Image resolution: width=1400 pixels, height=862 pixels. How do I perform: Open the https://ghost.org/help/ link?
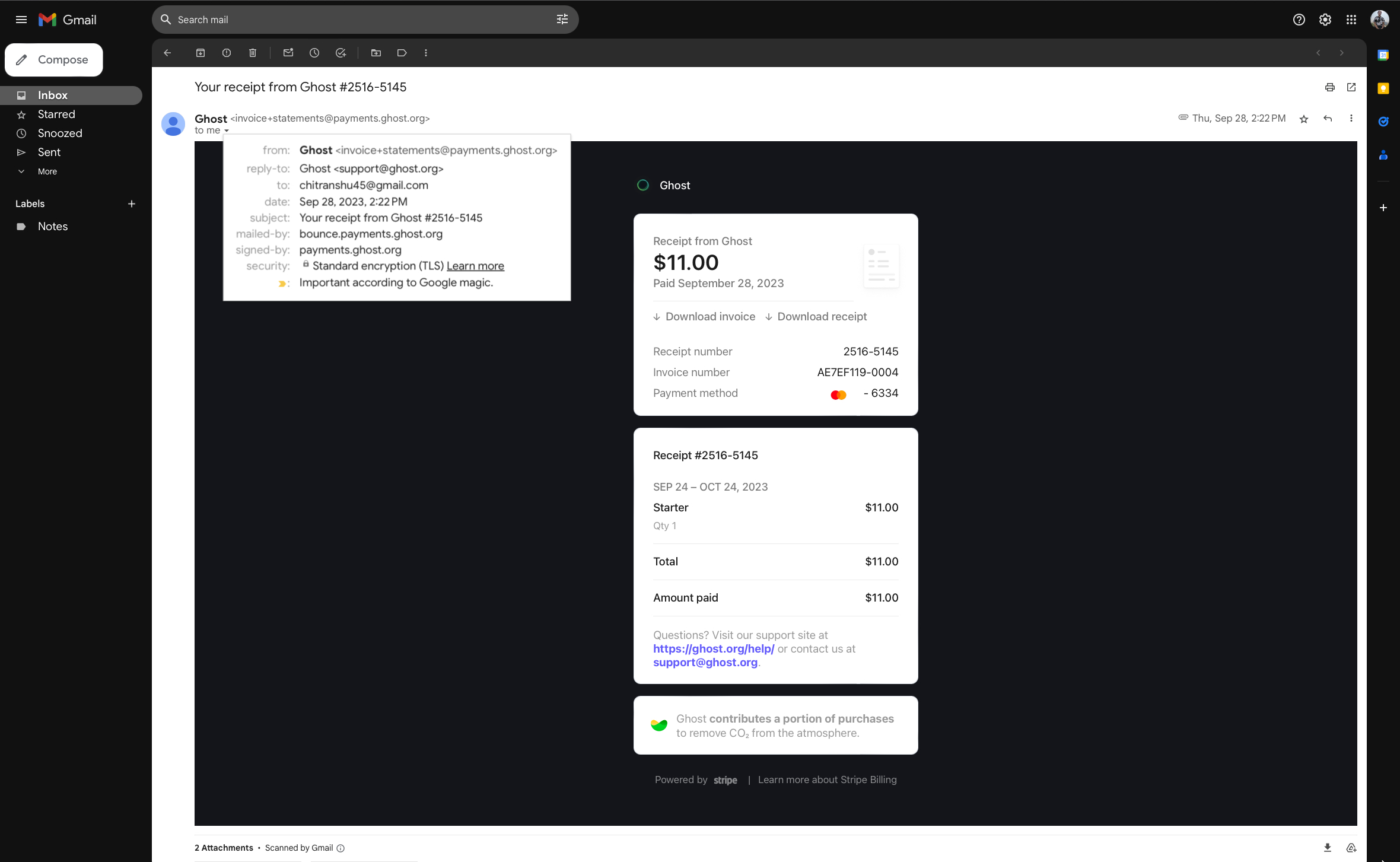coord(714,648)
